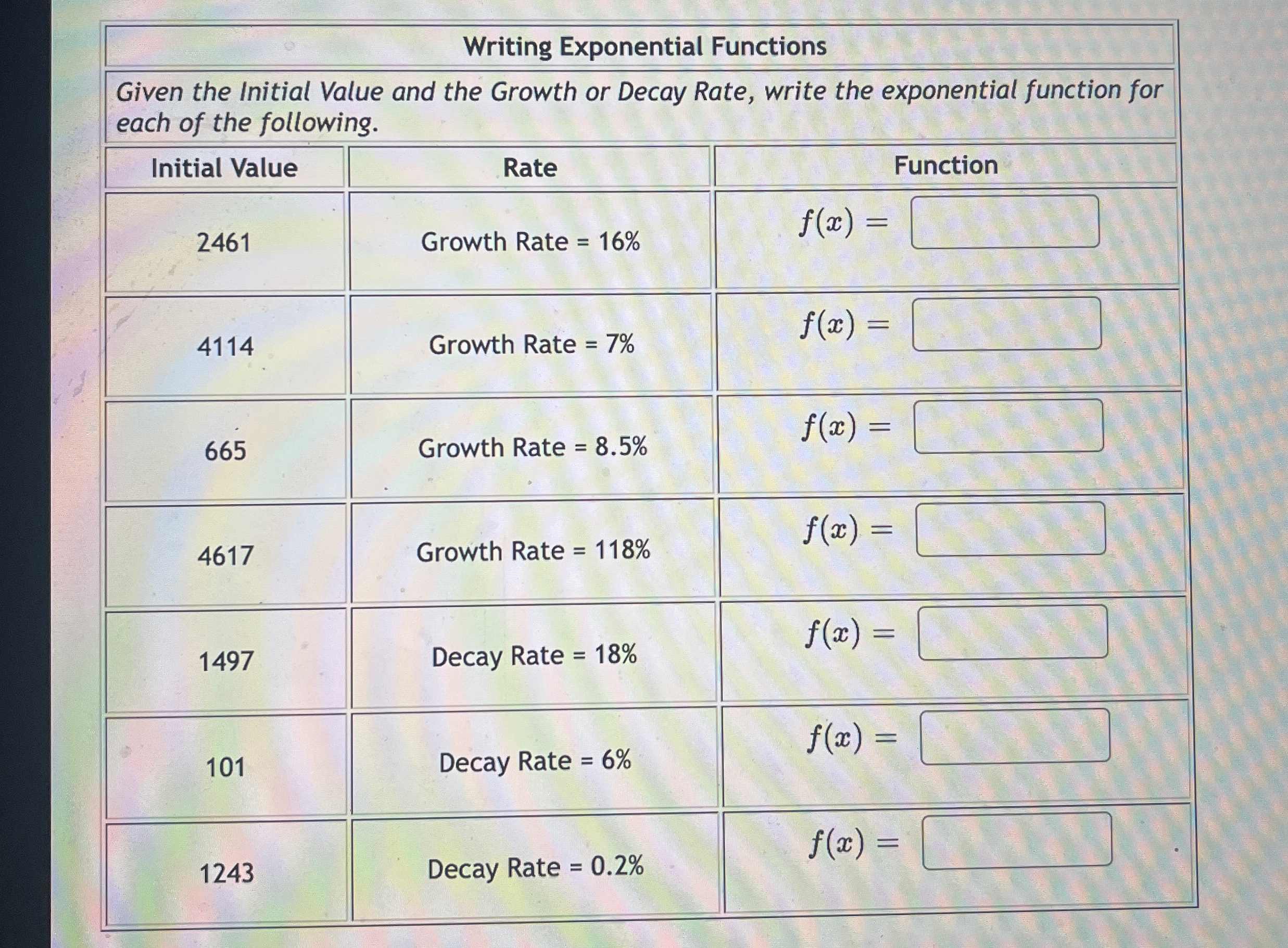The width and height of the screenshot is (1288, 948).
Task: Select the Rate column header
Action: (527, 167)
